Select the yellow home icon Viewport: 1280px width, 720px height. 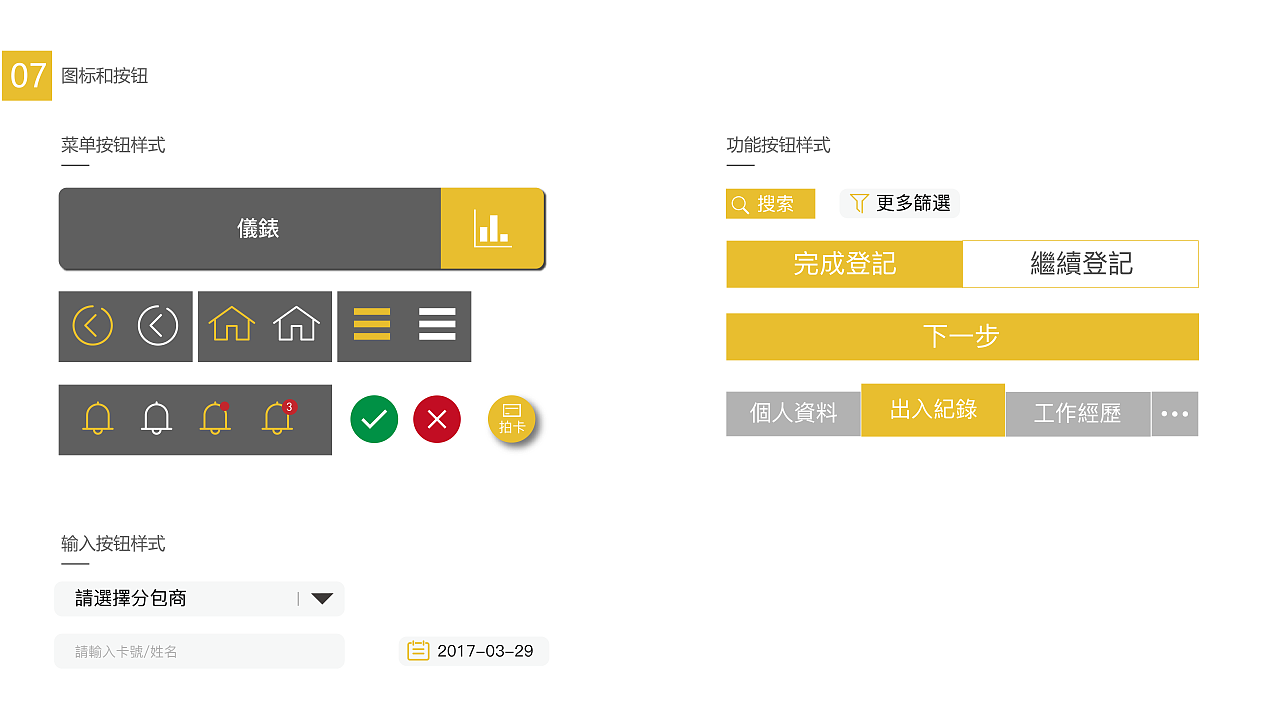[x=232, y=324]
